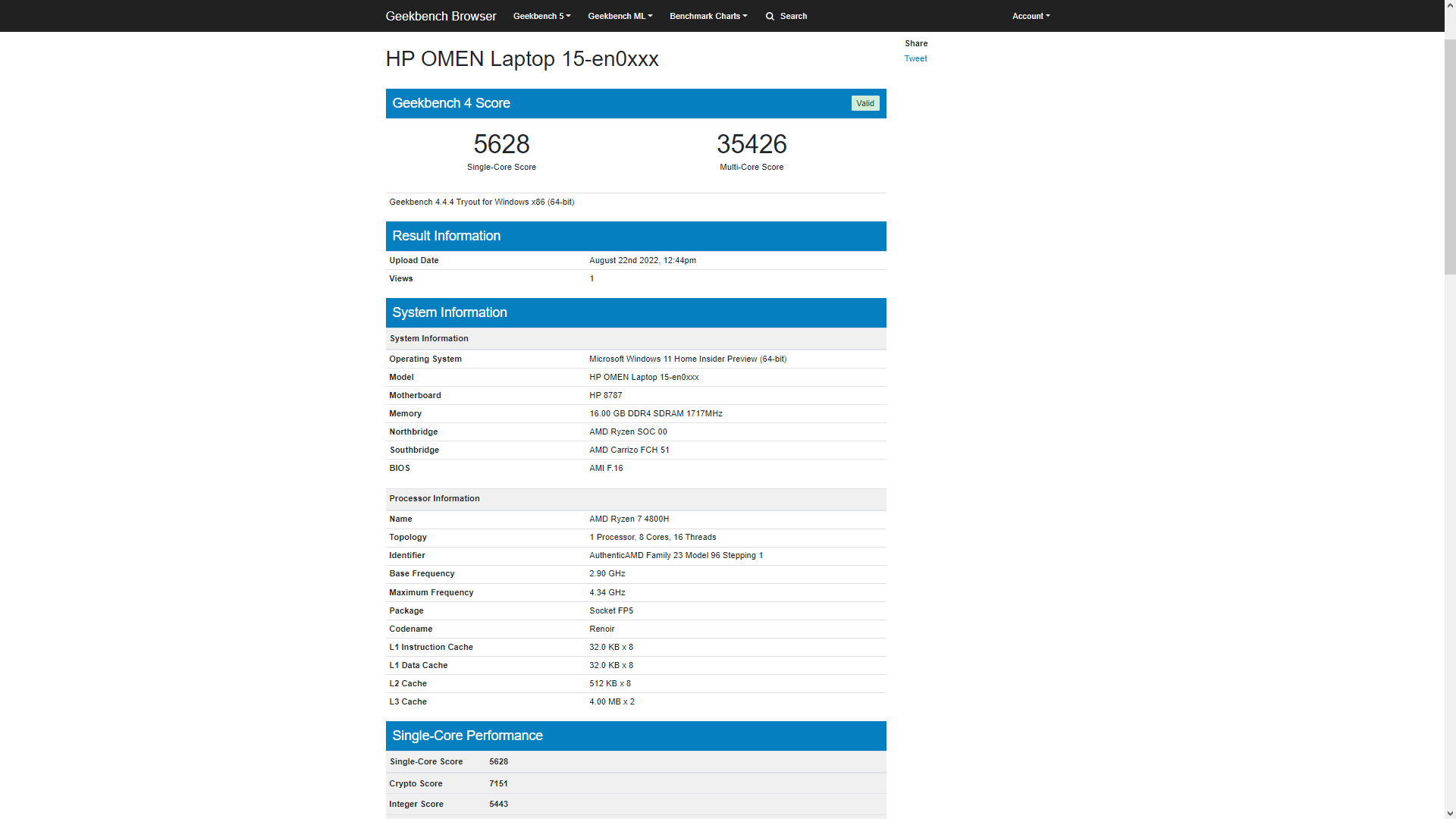
Task: Click processor name AMD Ryzen 7 4800H
Action: click(x=629, y=519)
